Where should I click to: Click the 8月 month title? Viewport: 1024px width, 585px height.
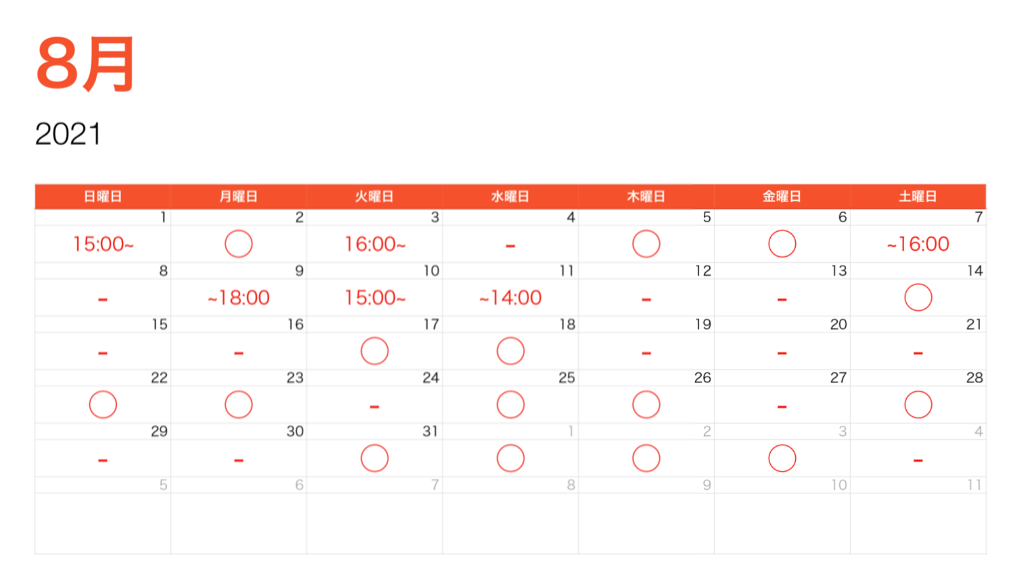(86, 65)
